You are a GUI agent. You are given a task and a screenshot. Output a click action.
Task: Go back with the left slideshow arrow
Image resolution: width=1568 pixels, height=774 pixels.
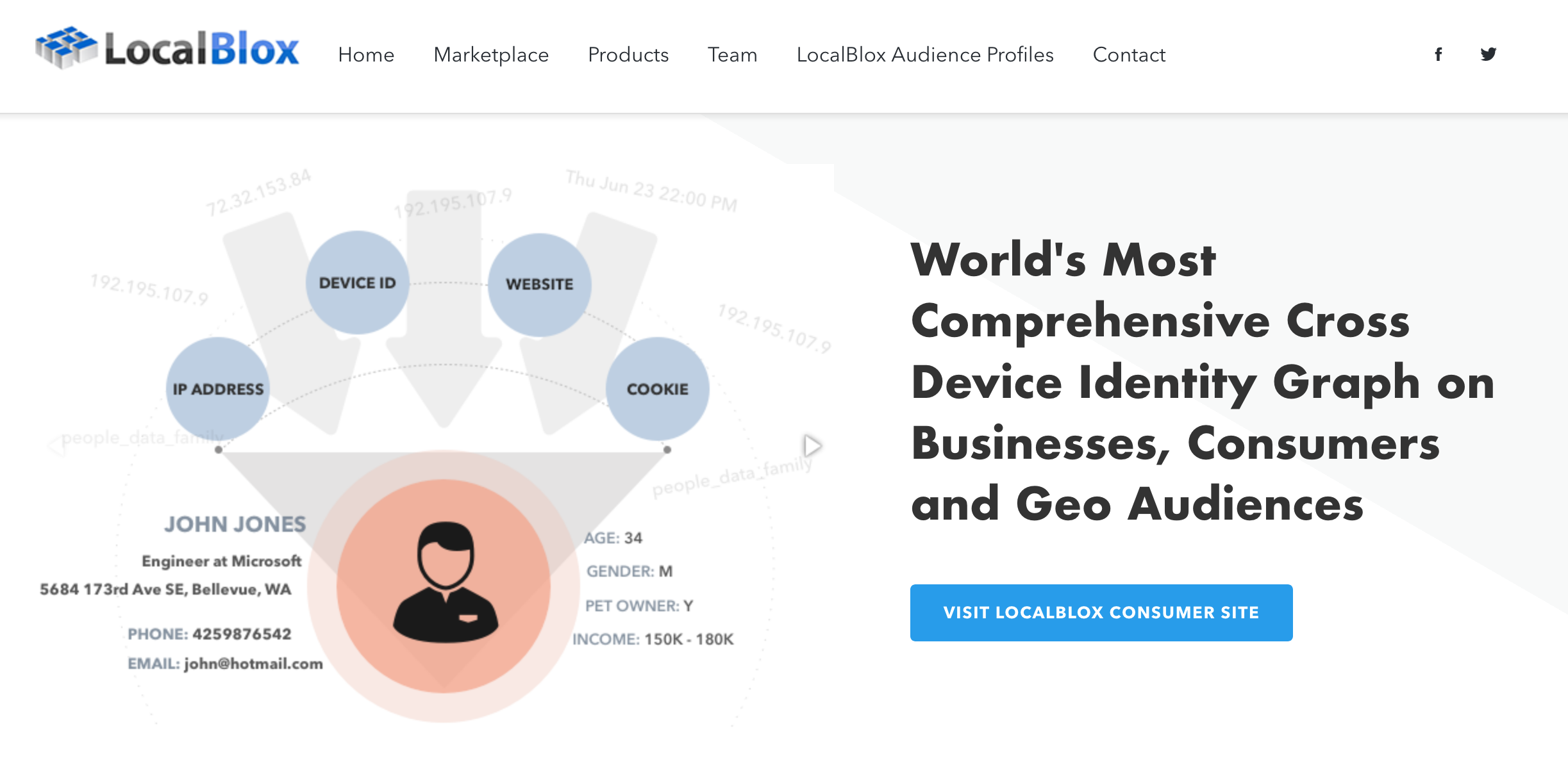coord(56,445)
